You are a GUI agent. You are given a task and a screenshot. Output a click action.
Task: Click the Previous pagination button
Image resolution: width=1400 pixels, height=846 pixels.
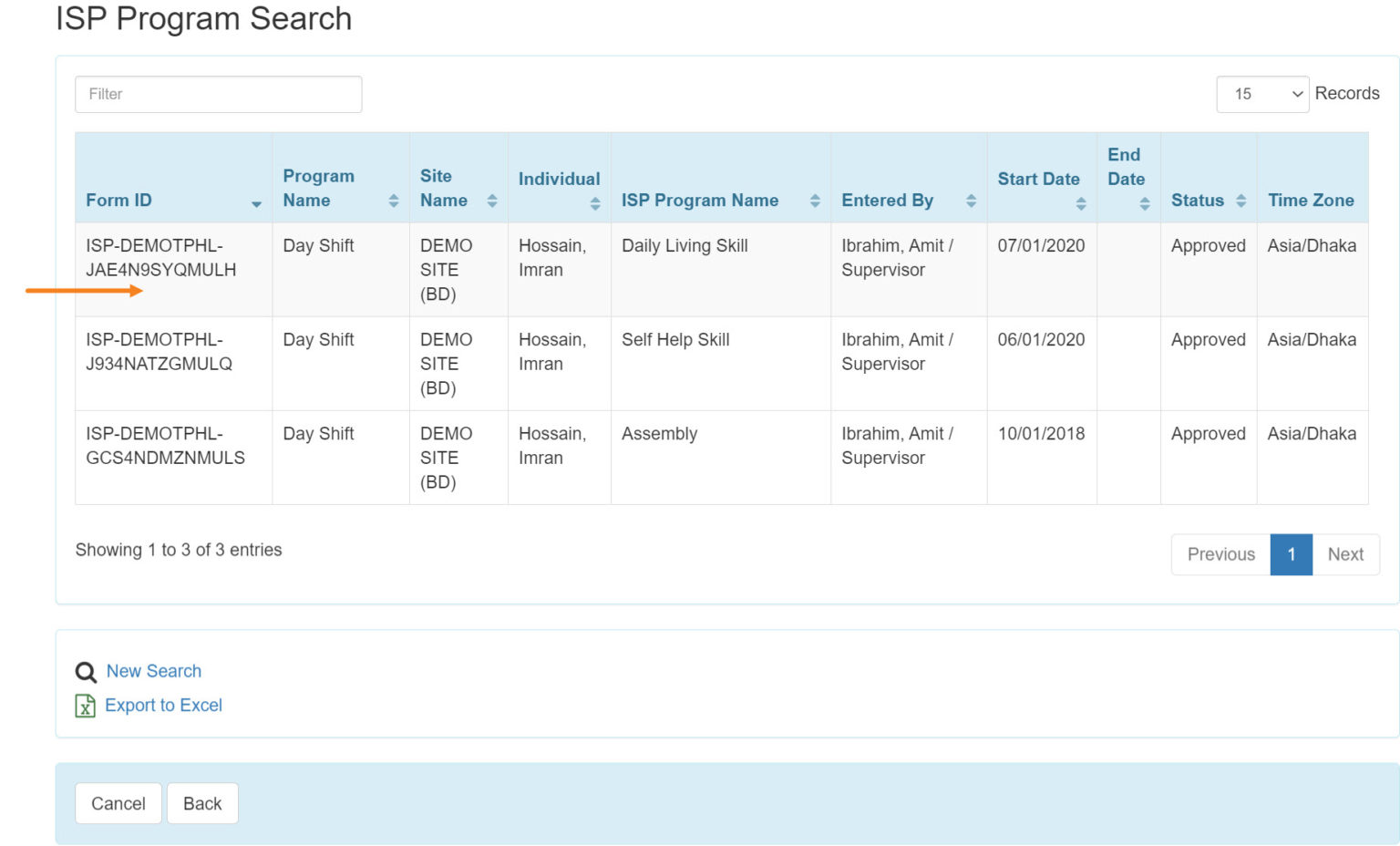coord(1220,554)
